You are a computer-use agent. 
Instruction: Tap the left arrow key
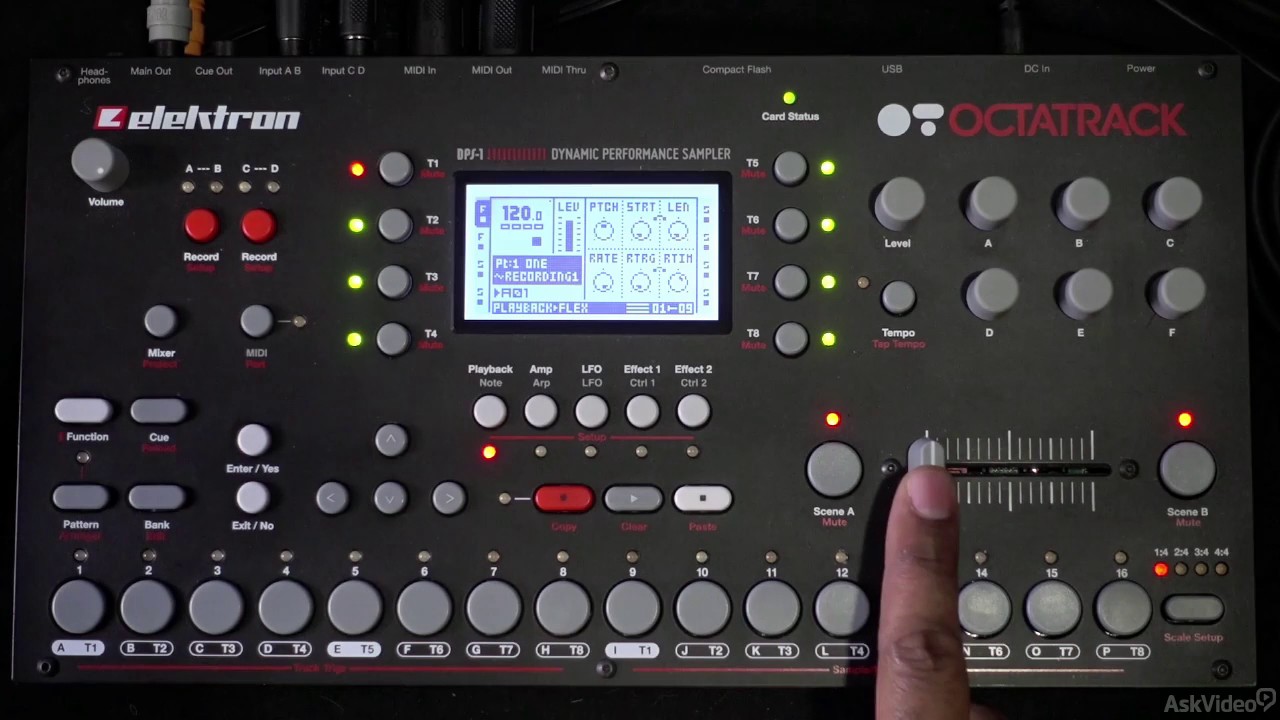point(332,498)
